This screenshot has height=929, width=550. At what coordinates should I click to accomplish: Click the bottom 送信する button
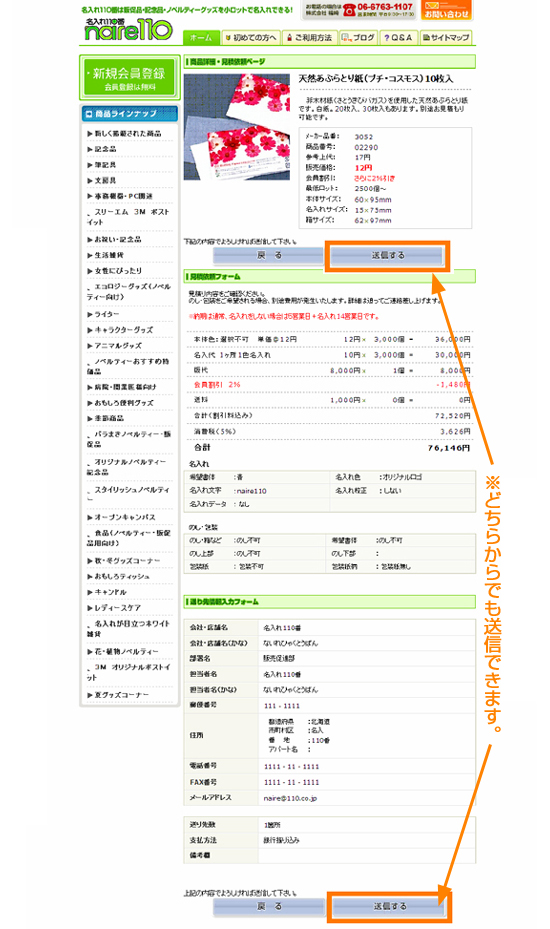(x=389, y=906)
